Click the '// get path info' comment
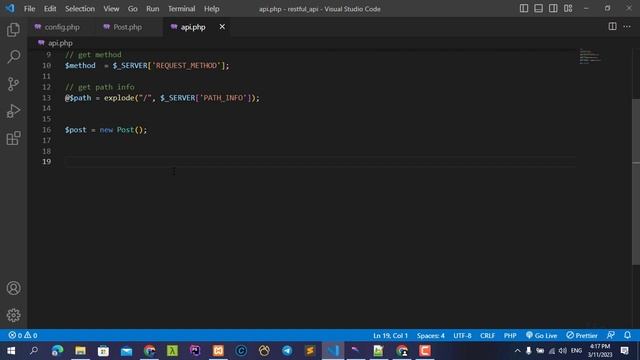 [100, 87]
